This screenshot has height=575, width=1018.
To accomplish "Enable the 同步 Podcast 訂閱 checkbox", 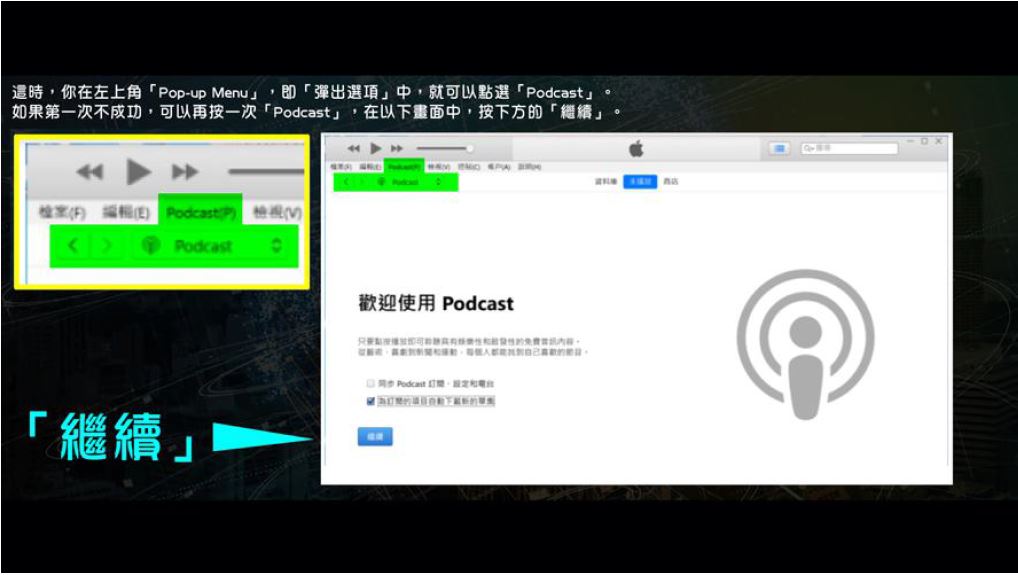I will point(371,384).
